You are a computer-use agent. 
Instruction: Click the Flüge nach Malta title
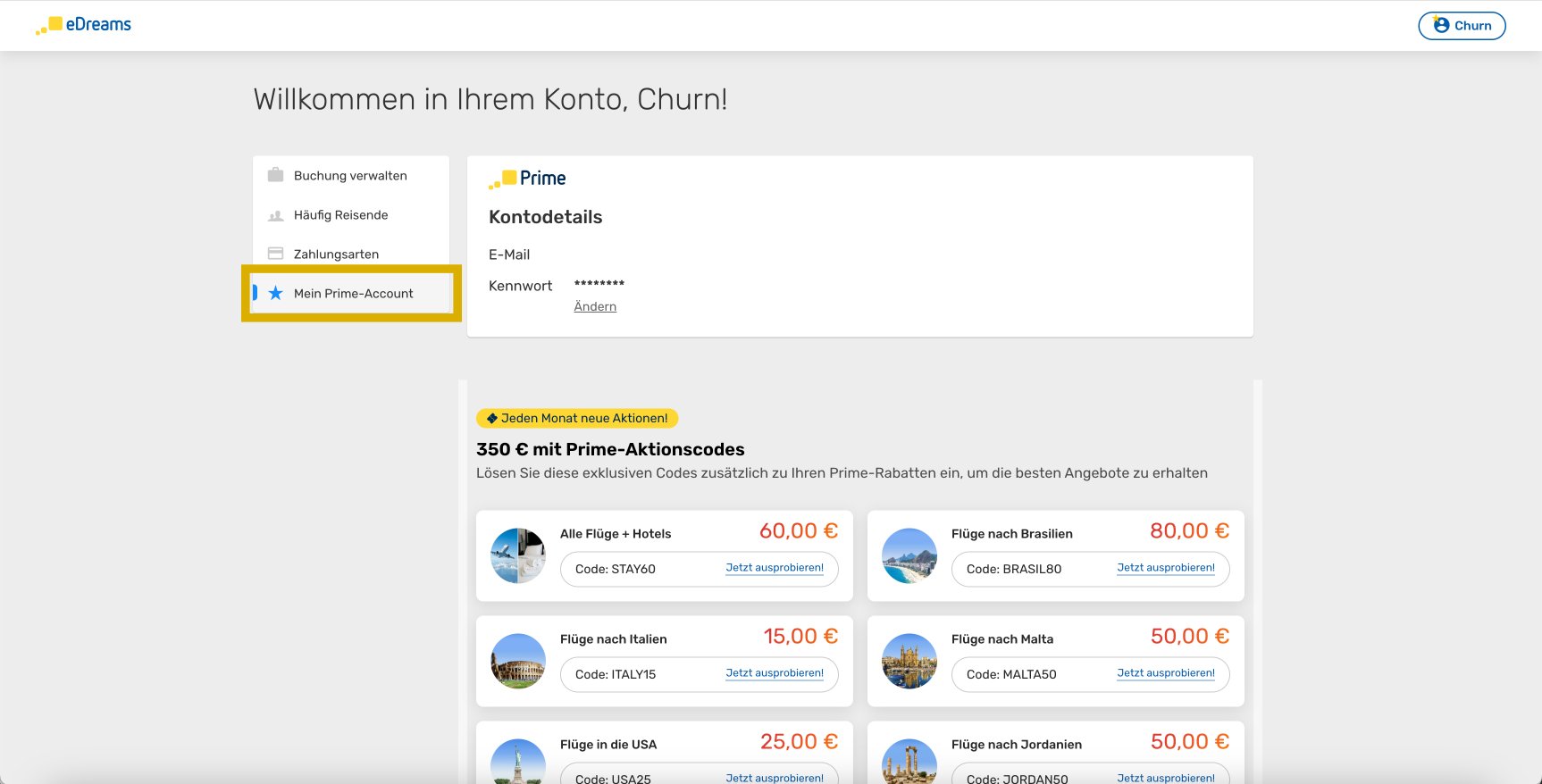[x=1002, y=639]
